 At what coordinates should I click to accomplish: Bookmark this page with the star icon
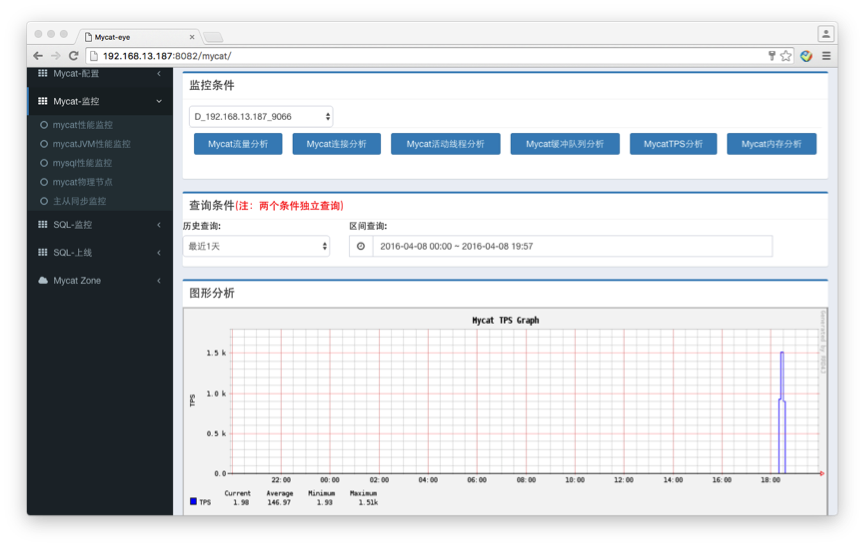[786, 56]
